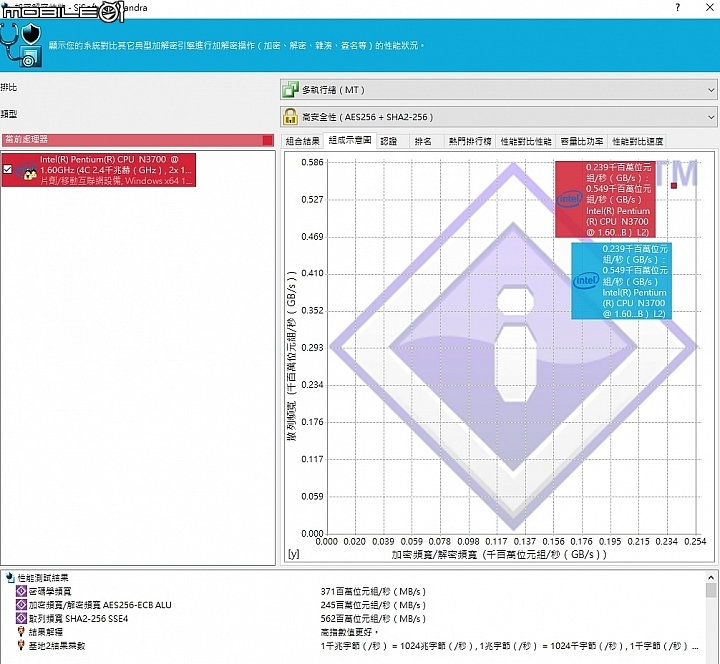
Task: Click the green multi-thread icon in dropdown
Action: coord(290,90)
